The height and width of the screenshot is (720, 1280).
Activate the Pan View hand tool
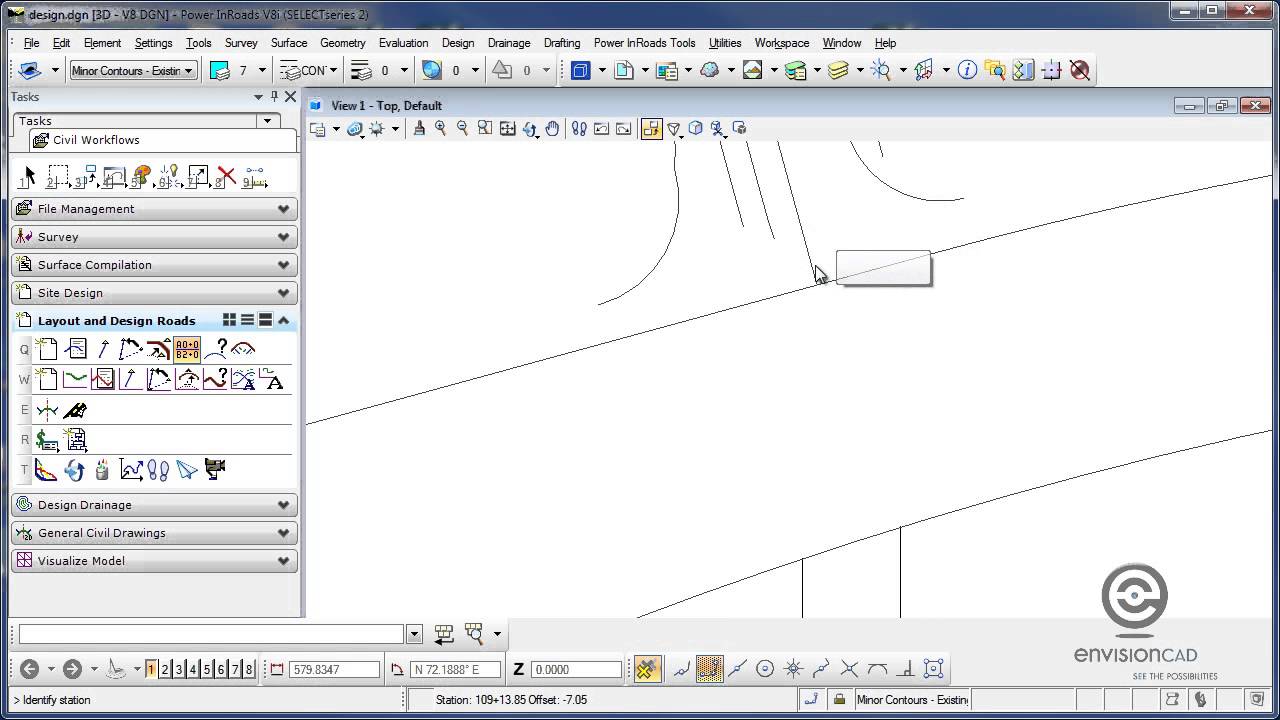552,129
